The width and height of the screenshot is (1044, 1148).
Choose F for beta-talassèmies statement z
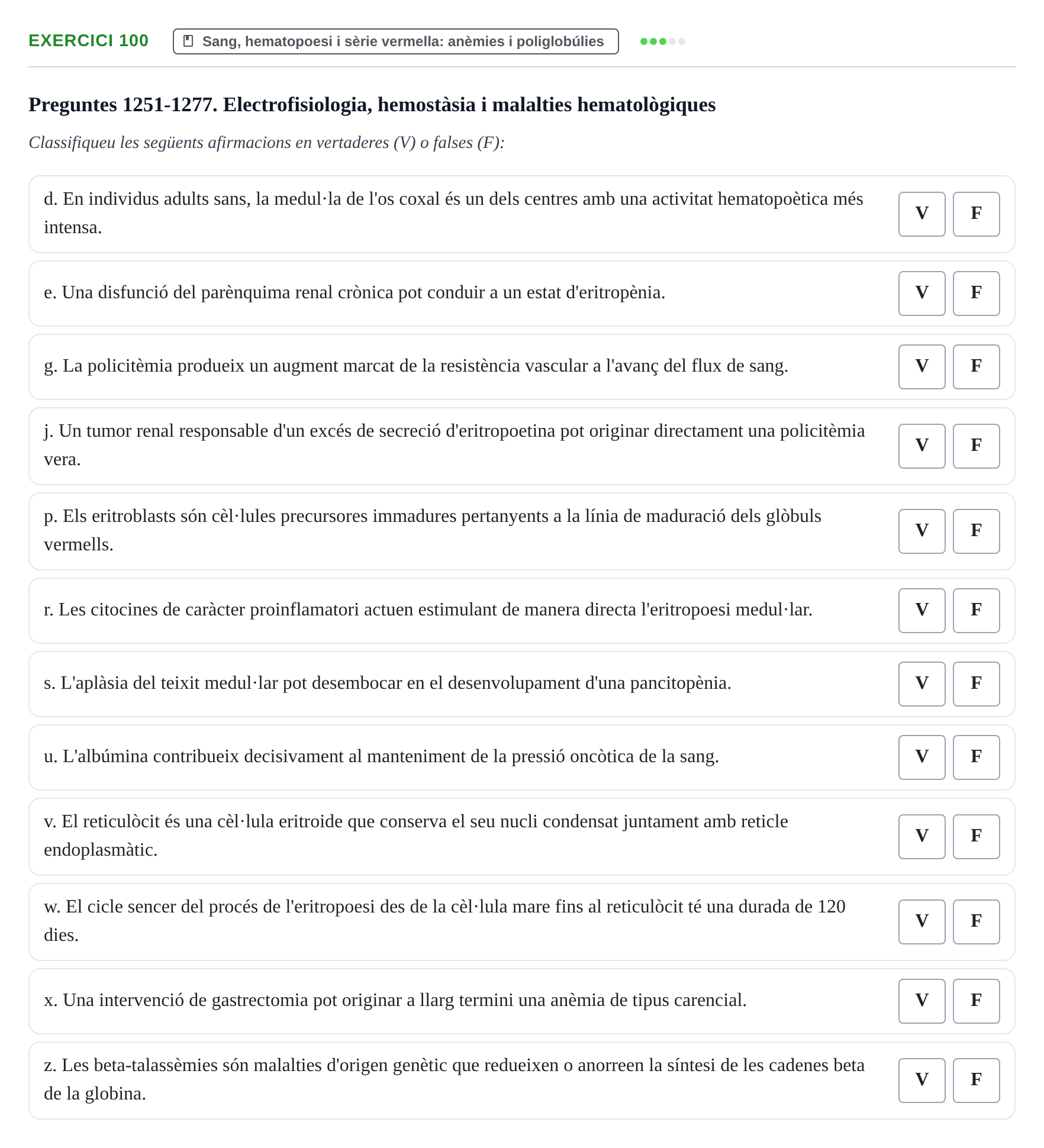[x=976, y=1081]
